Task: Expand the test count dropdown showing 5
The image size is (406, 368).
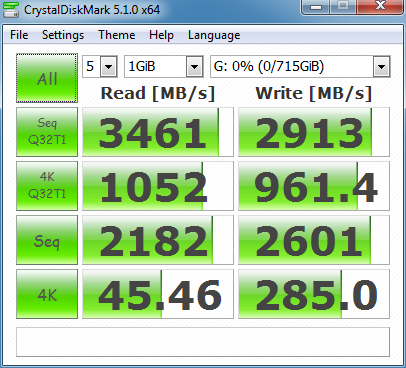Action: (x=109, y=67)
